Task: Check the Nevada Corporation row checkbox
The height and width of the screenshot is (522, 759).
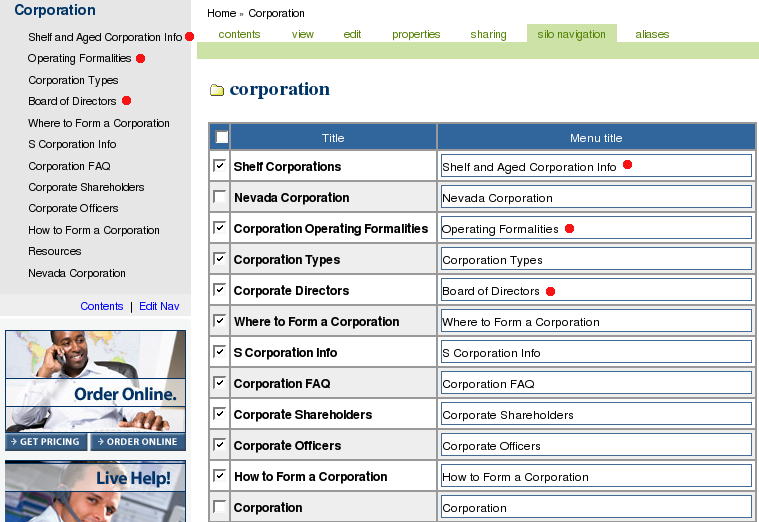Action: coord(220,197)
